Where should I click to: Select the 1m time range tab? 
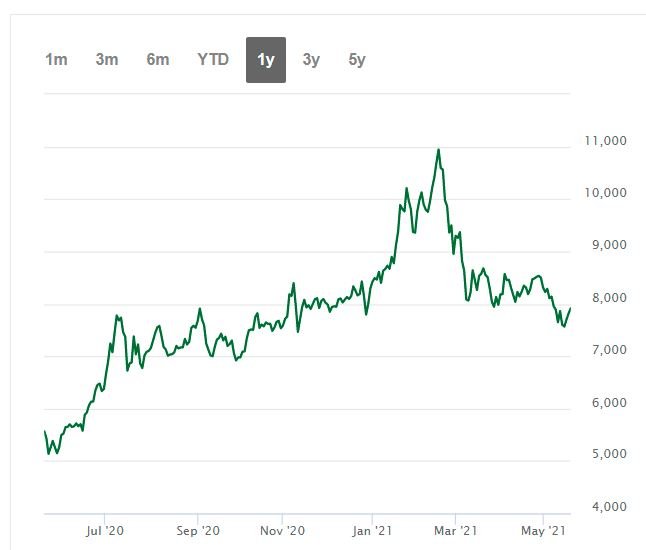click(56, 60)
